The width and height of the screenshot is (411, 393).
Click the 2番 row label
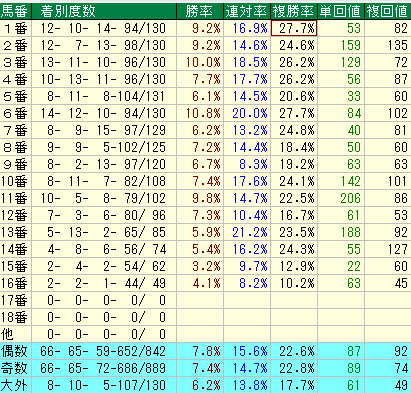click(x=16, y=45)
